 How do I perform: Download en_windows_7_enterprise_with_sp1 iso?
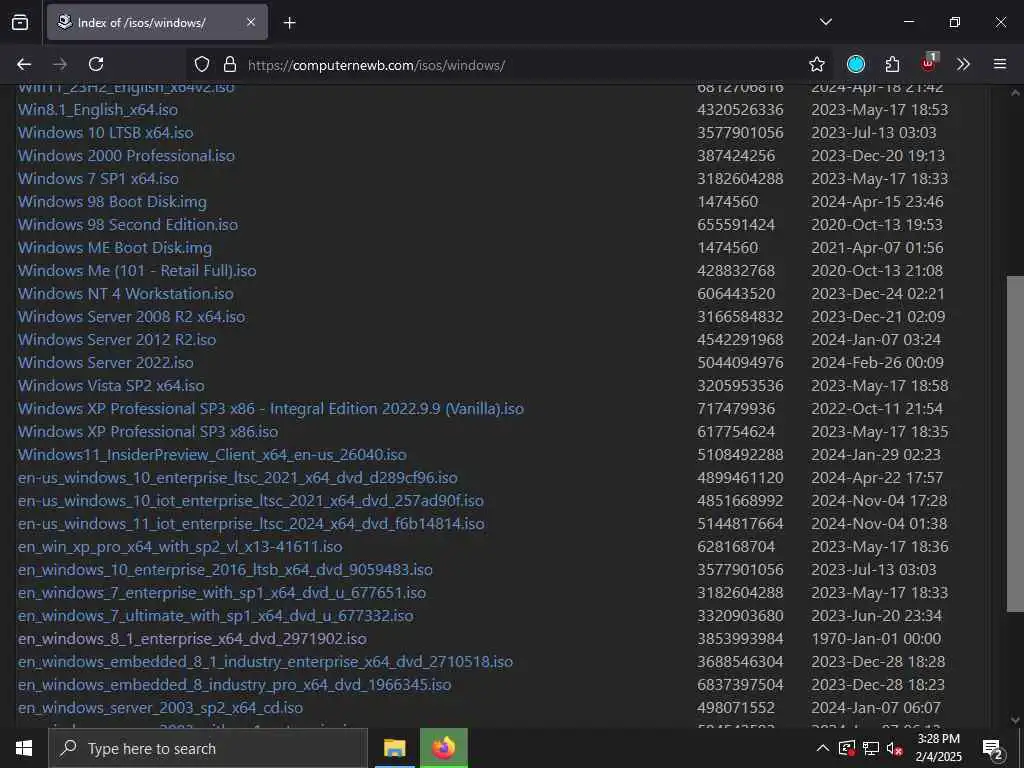pos(222,592)
